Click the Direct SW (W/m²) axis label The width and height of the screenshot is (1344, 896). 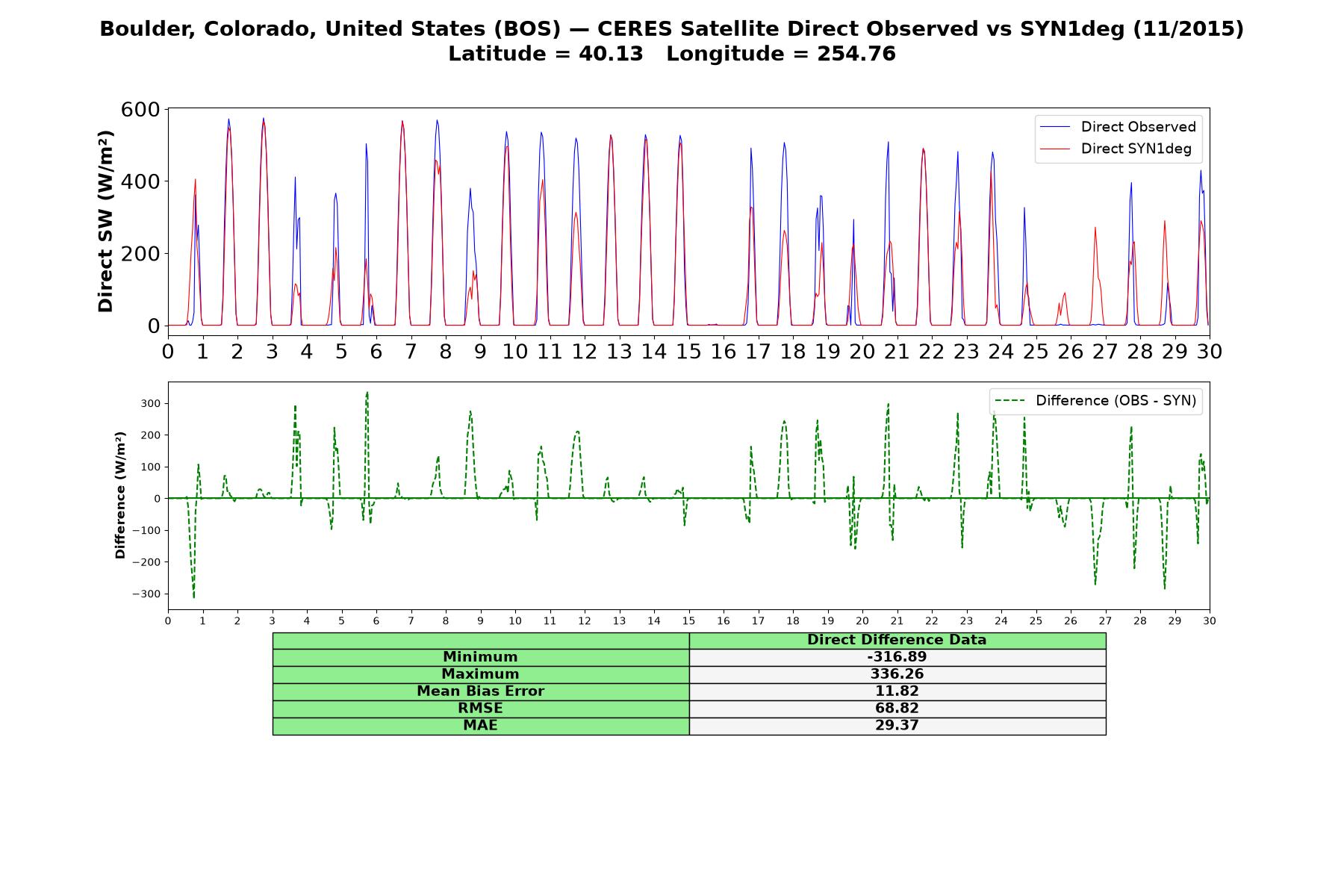click(105, 221)
